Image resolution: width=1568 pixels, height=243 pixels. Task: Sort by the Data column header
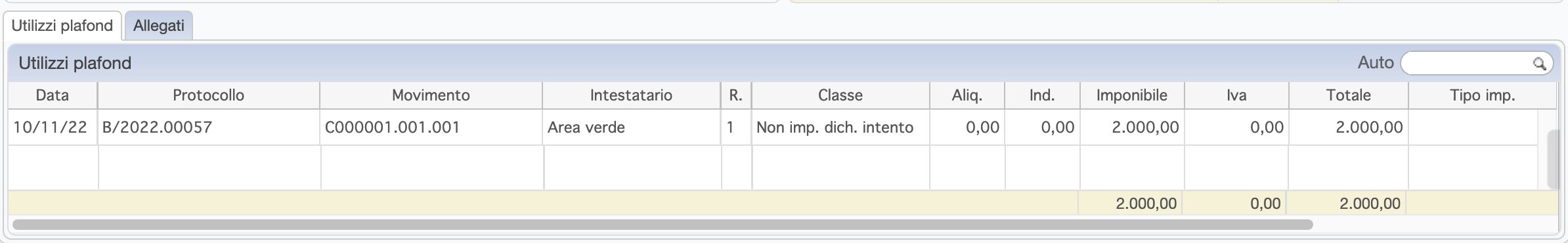click(53, 95)
